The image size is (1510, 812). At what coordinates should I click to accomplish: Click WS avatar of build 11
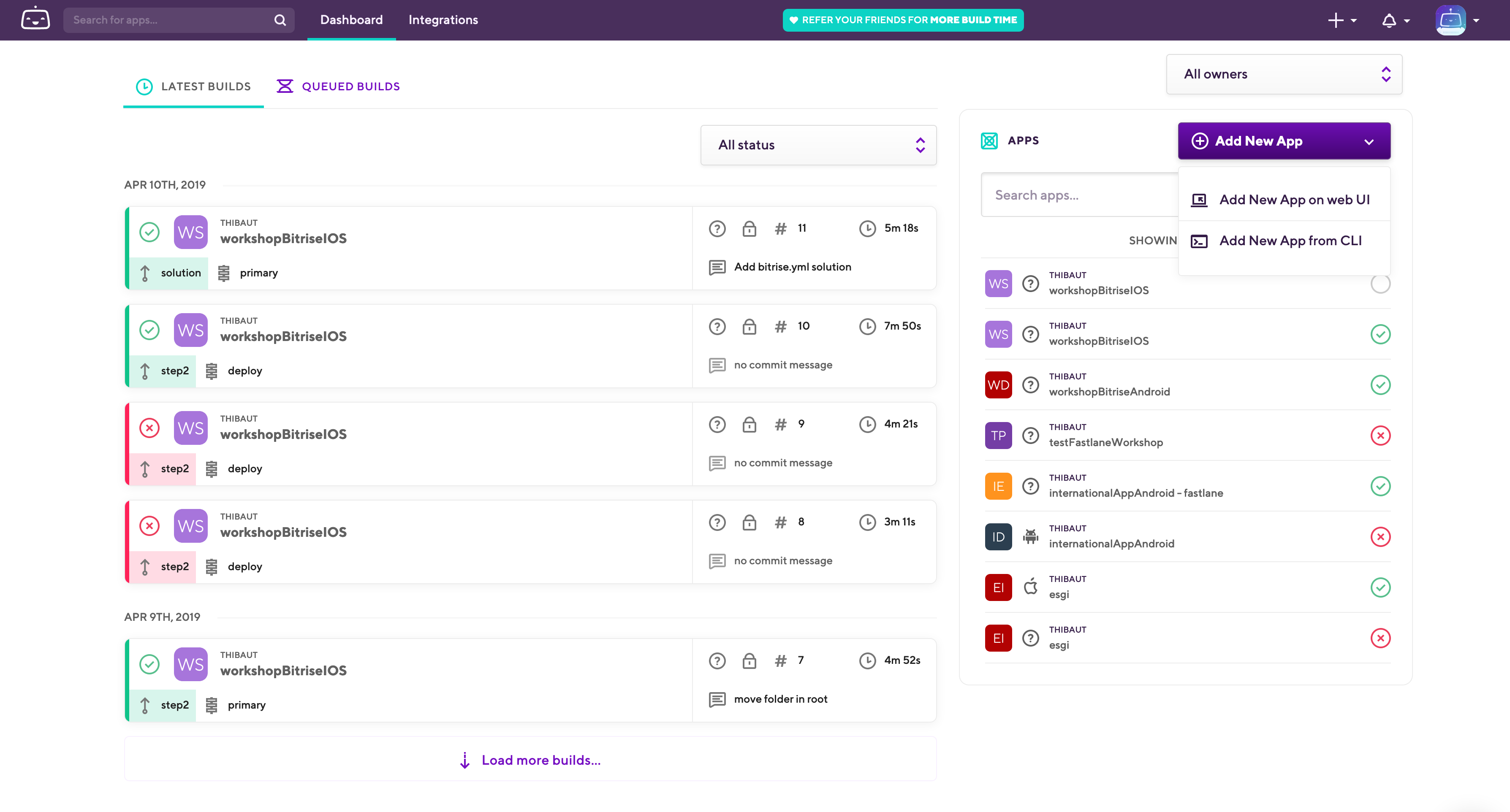point(190,232)
